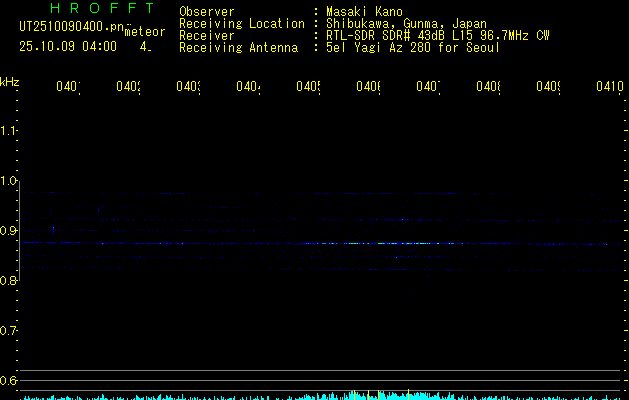
Task: Click the 1.0 kHz frequency tick label
Action: [x=10, y=181]
